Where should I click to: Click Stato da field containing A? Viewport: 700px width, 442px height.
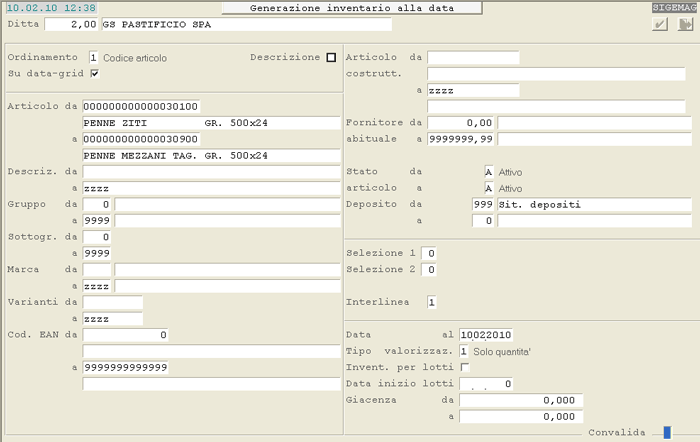(489, 172)
